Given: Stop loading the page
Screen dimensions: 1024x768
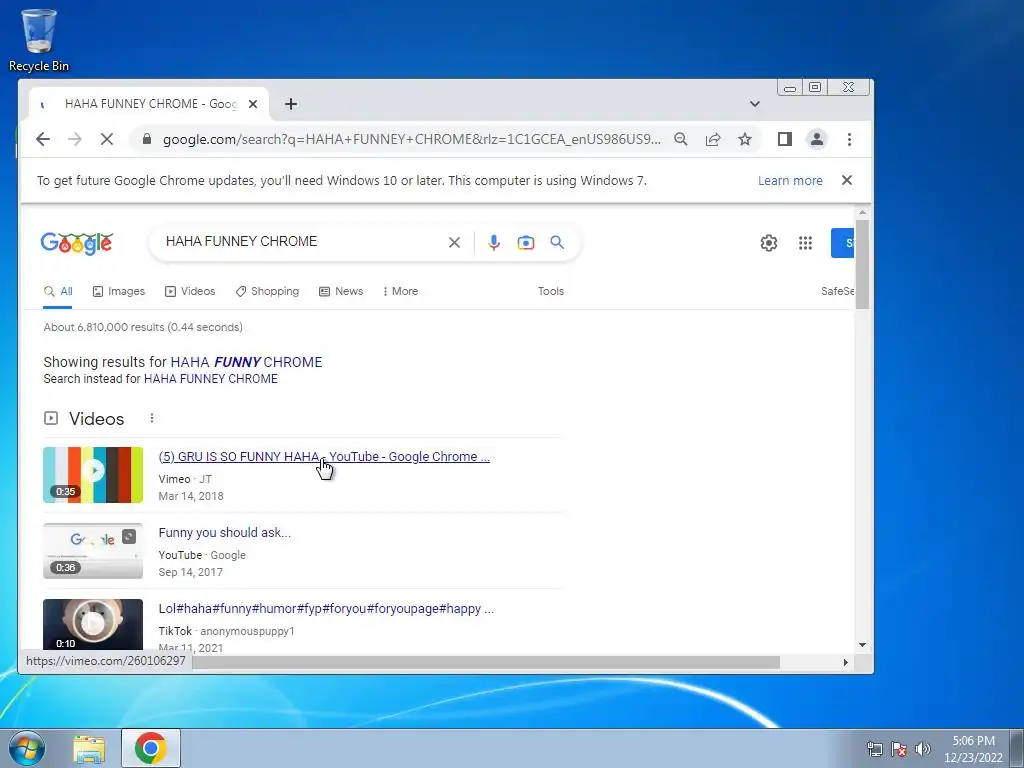Looking at the screenshot, I should tap(107, 139).
